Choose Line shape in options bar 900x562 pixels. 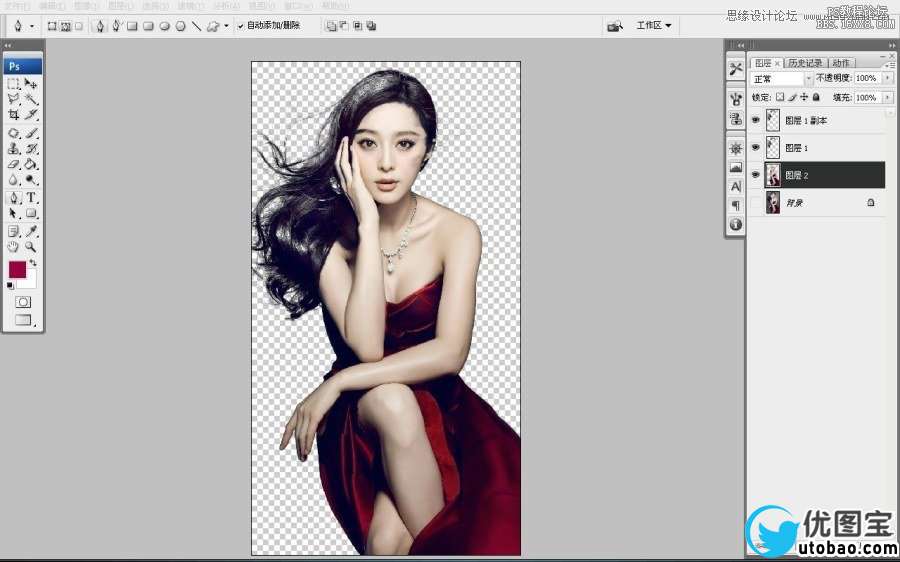point(197,26)
